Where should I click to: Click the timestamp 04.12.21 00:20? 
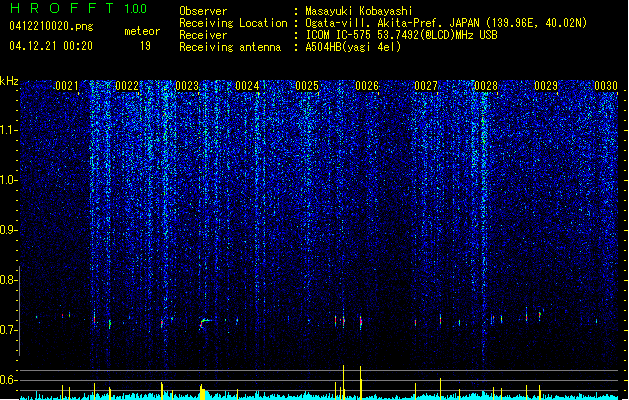(x=51, y=46)
